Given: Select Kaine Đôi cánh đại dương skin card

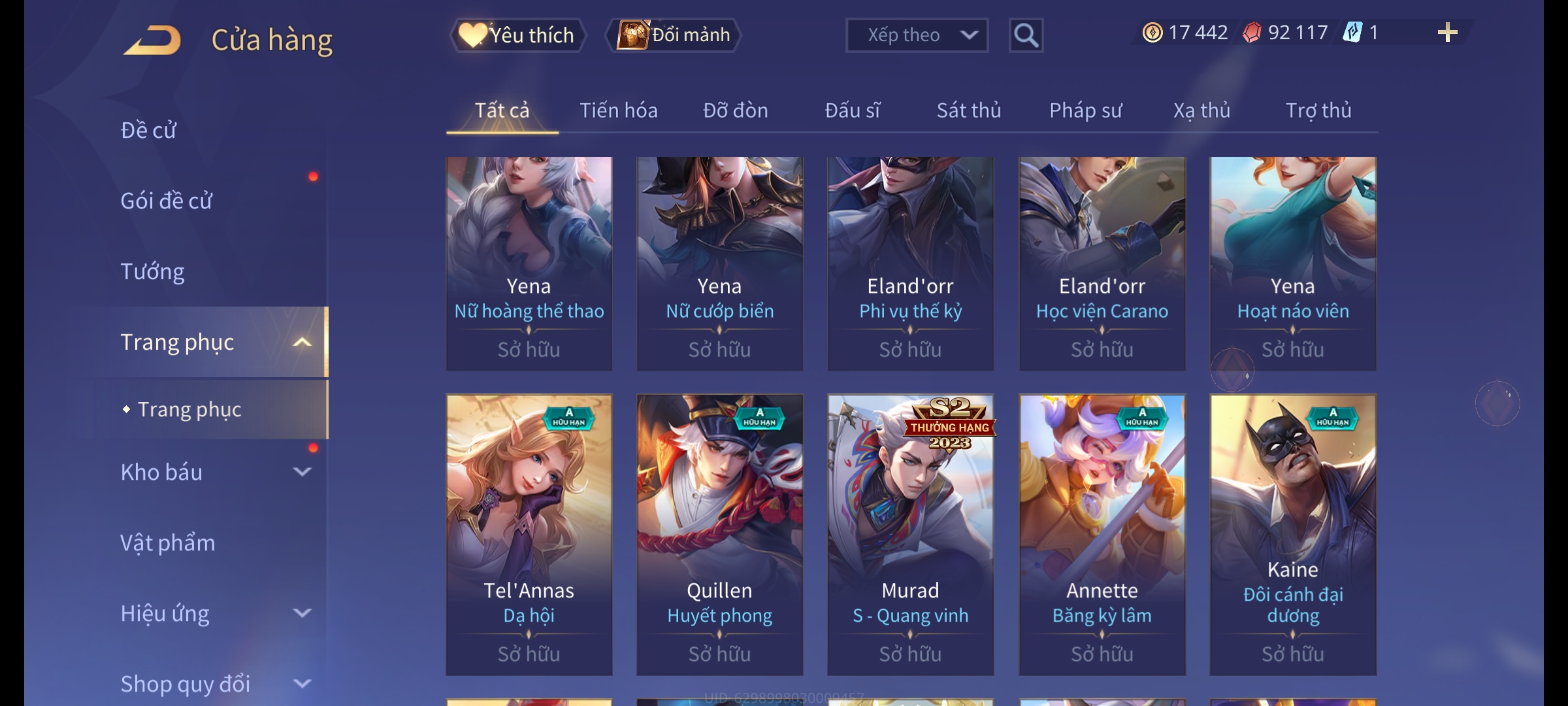Looking at the screenshot, I should coord(1293,535).
